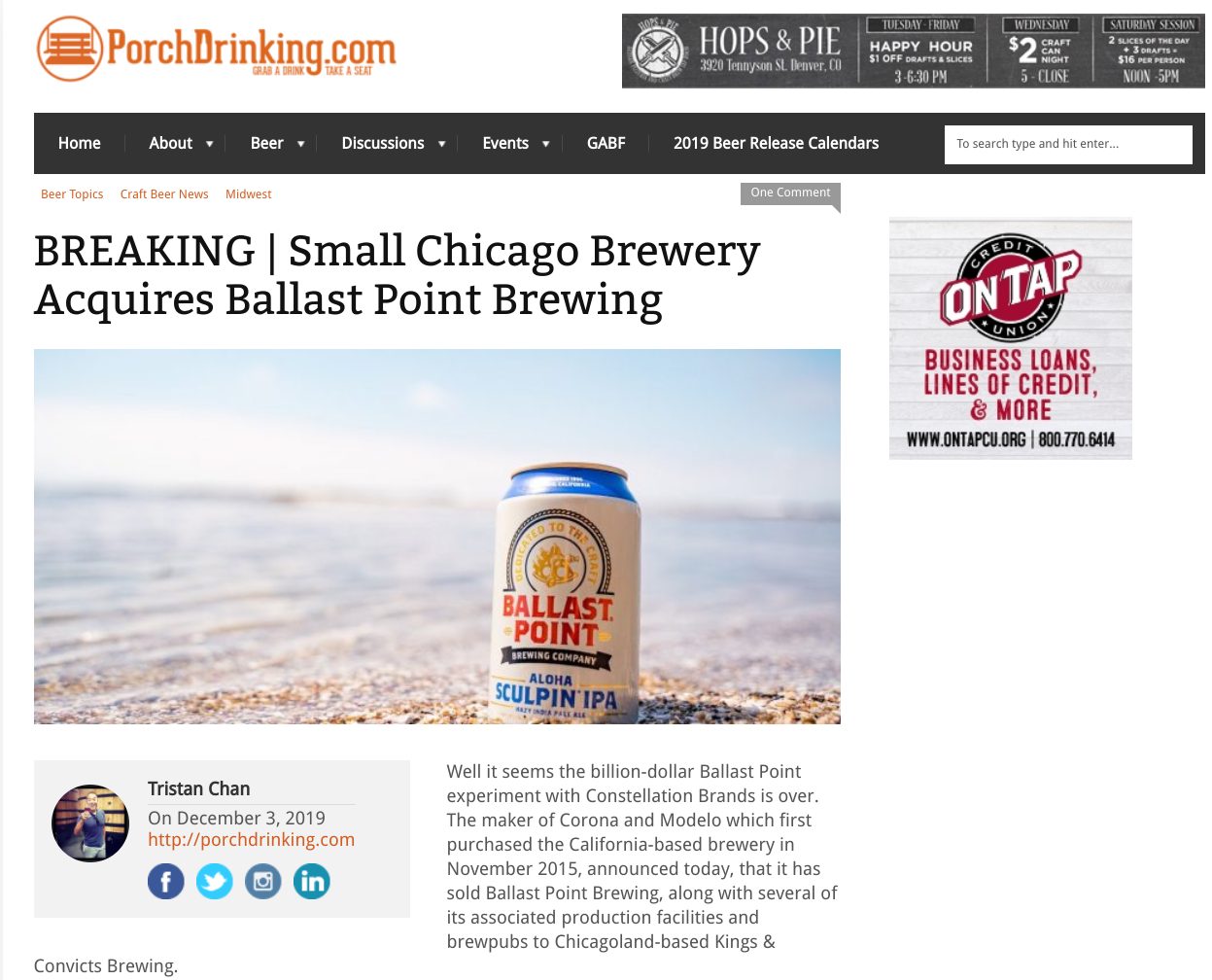Click Tristan Chan's avatar photo
1212x980 pixels.
click(90, 823)
